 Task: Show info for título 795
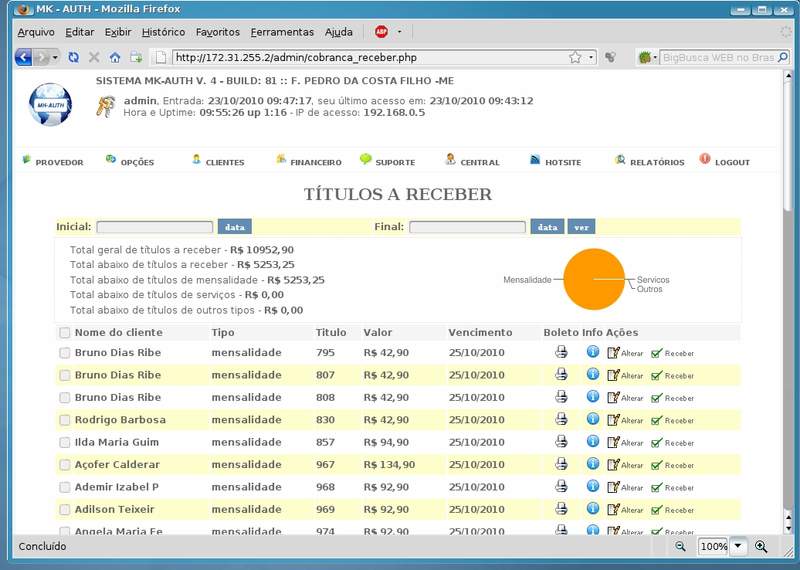click(592, 352)
